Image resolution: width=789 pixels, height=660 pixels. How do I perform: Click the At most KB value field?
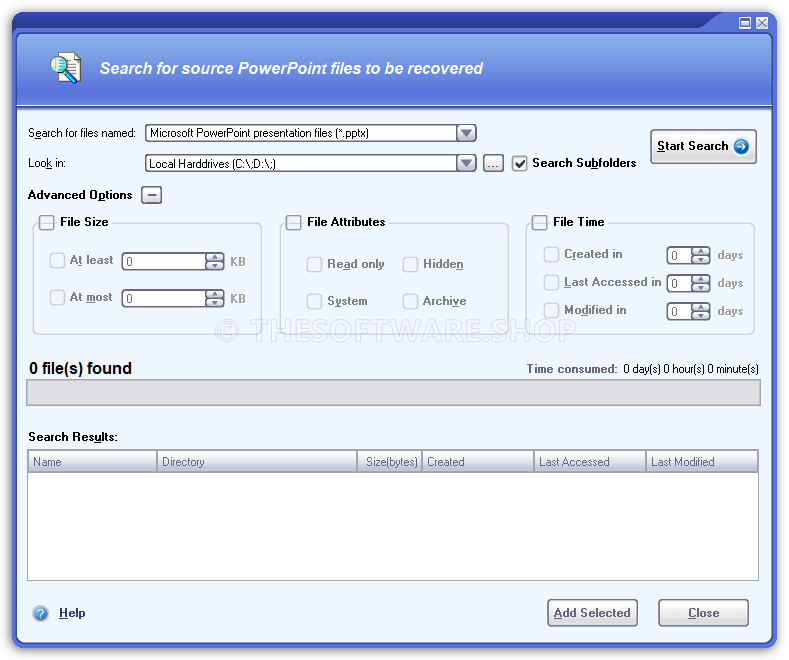click(x=164, y=298)
